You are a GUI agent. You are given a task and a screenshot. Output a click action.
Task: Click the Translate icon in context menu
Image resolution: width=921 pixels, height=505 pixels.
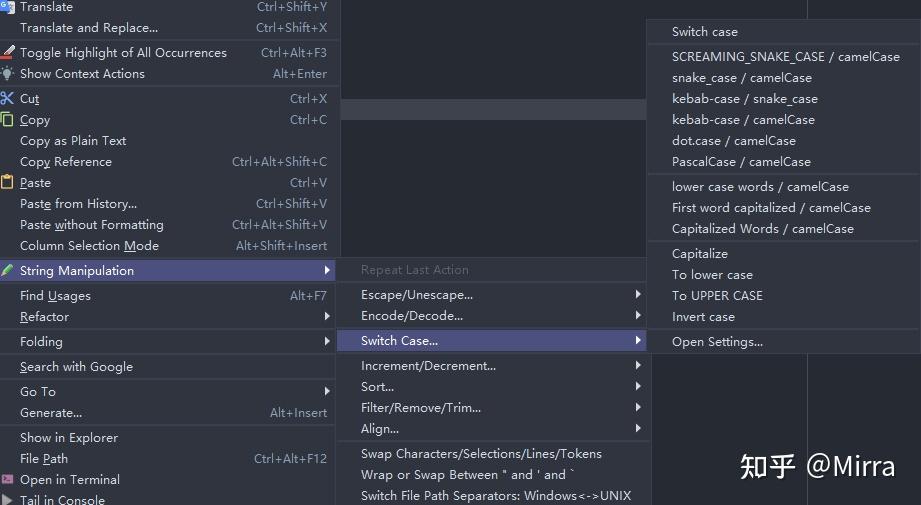tap(7, 7)
